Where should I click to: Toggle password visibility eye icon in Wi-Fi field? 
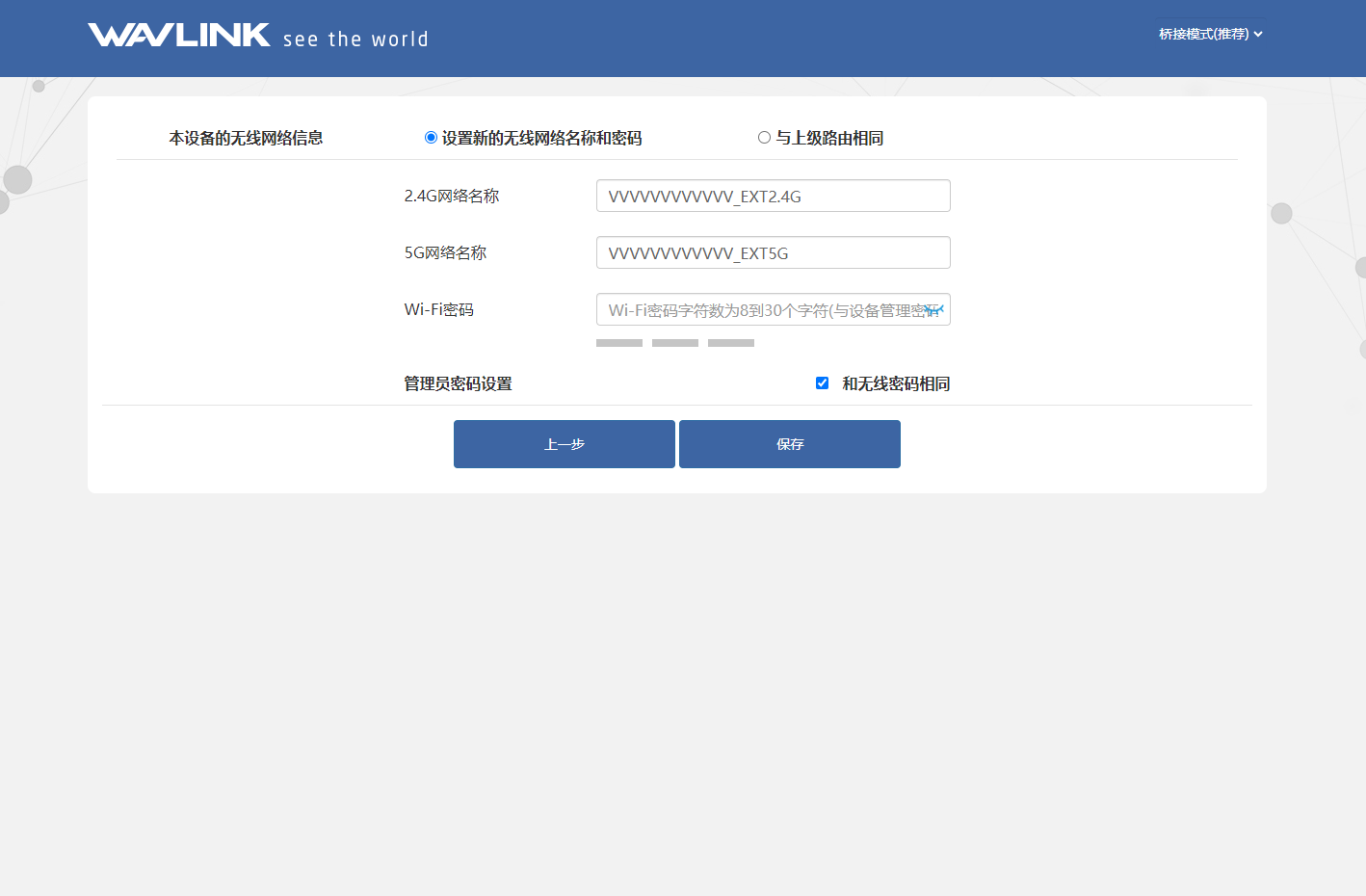pos(933,310)
